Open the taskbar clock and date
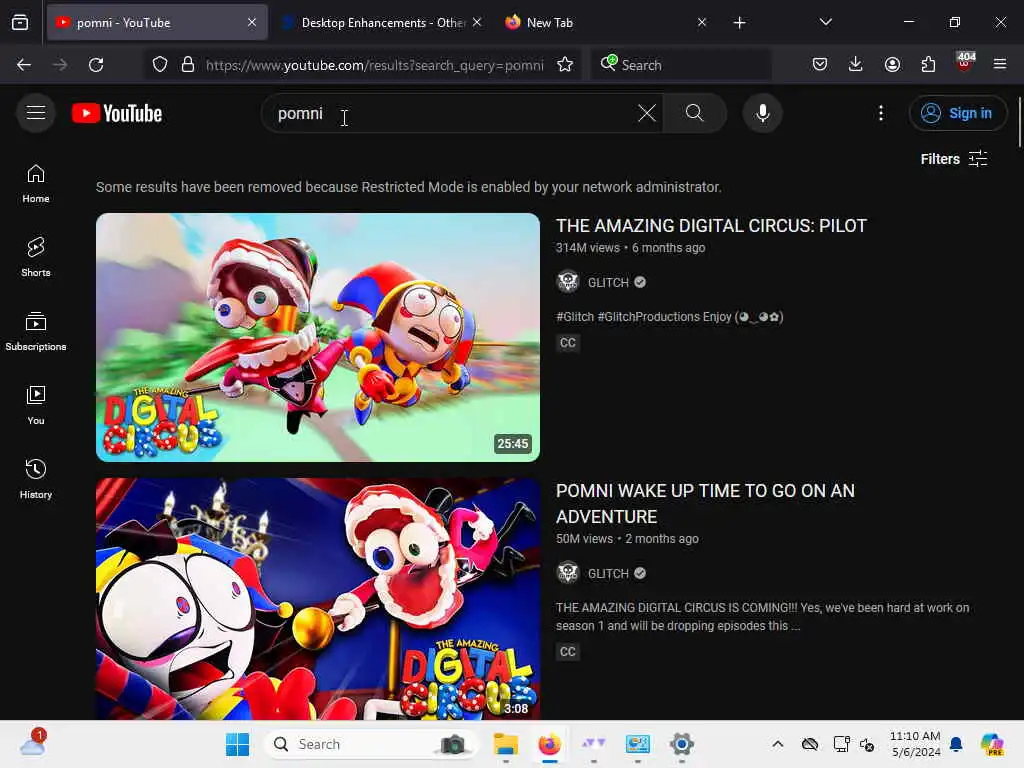Screen dimensions: 1024x768 (x=916, y=744)
